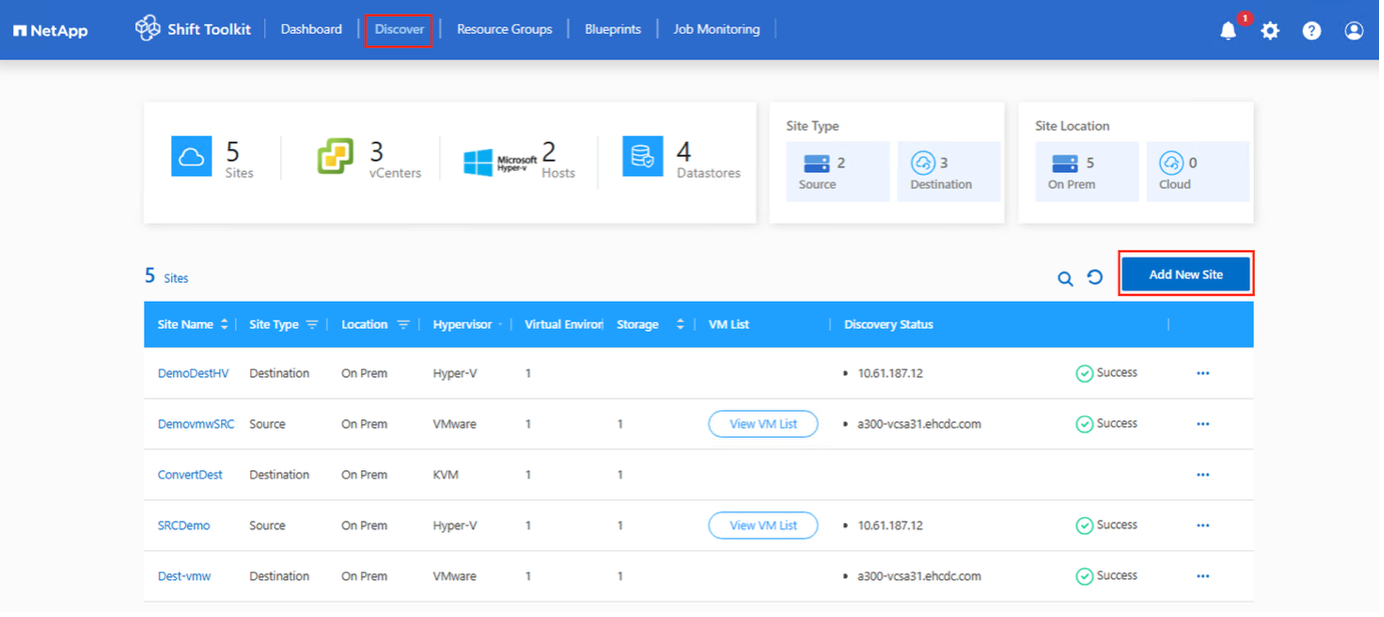This screenshot has width=1384, height=617.
Task: View VM List for DemovmwSRC
Action: point(763,424)
